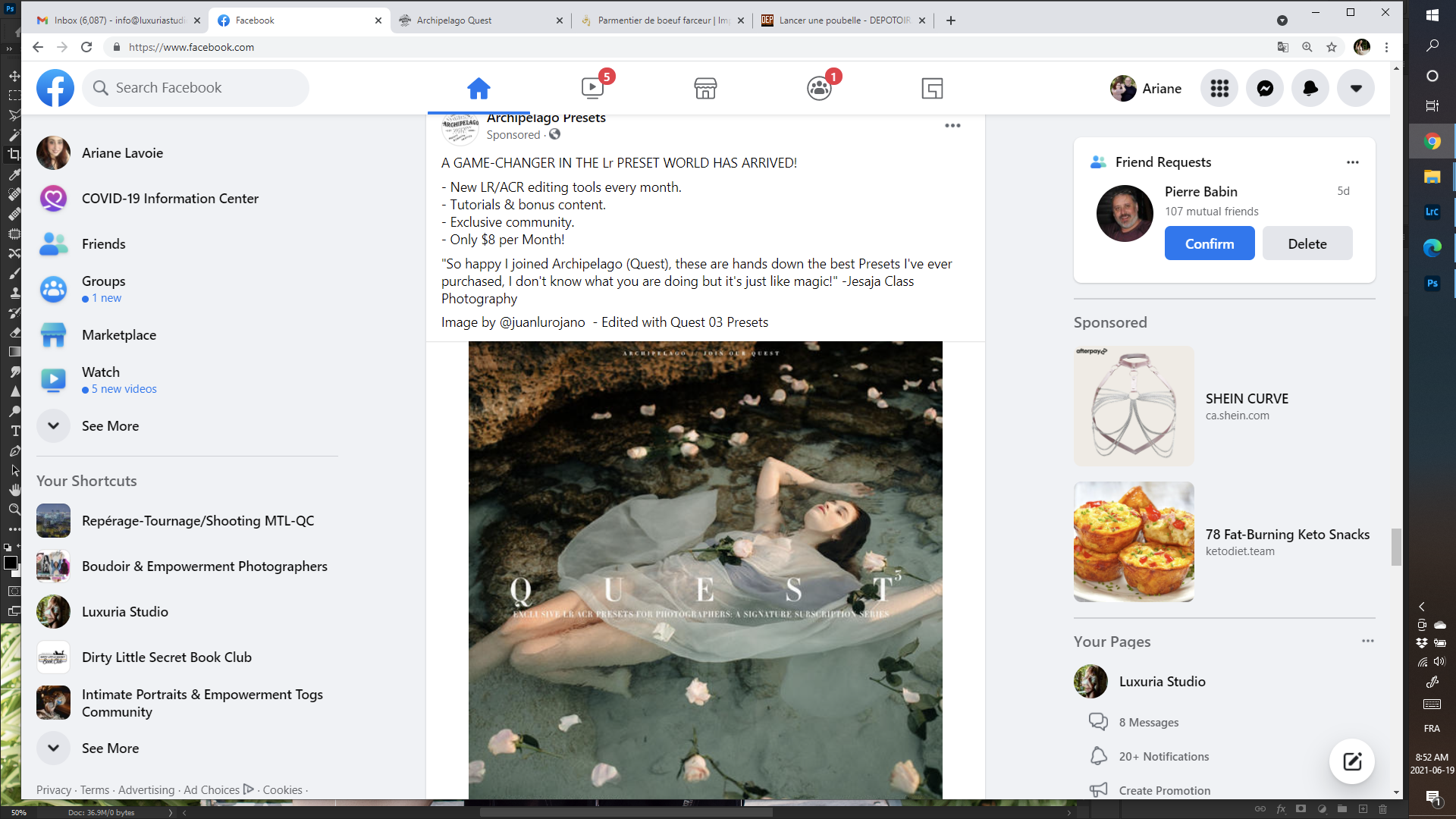
Task: Go to Watch videos icon in top bar
Action: pyautogui.click(x=592, y=89)
